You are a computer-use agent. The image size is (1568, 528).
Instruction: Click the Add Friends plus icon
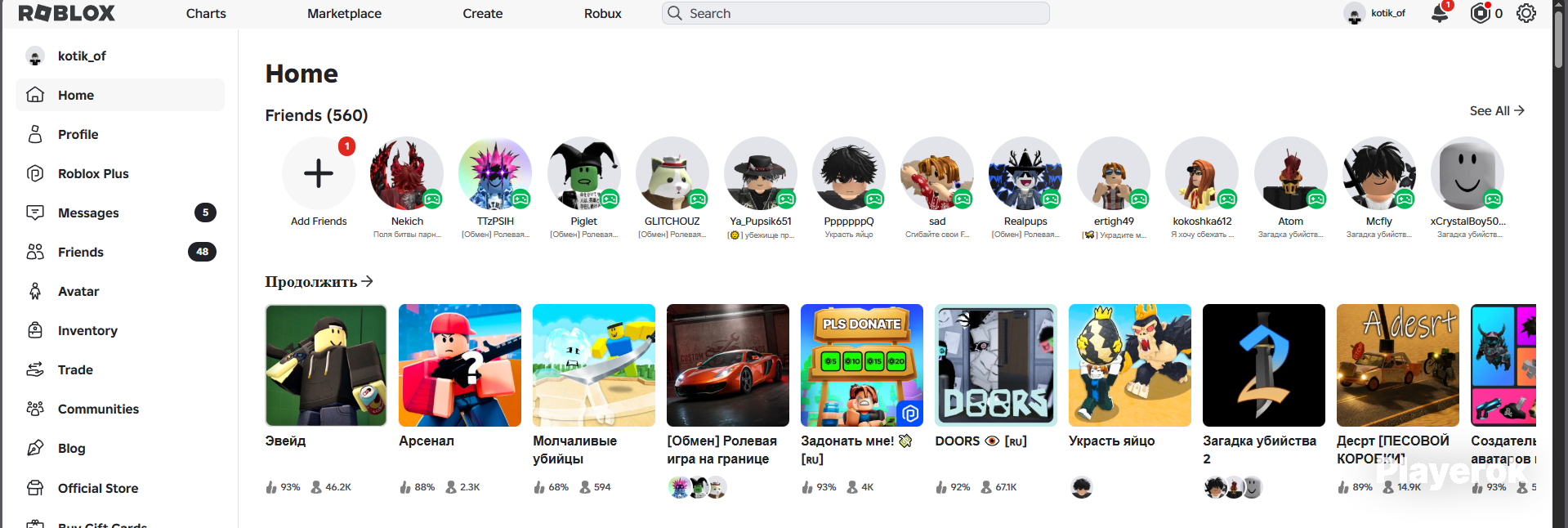point(319,173)
